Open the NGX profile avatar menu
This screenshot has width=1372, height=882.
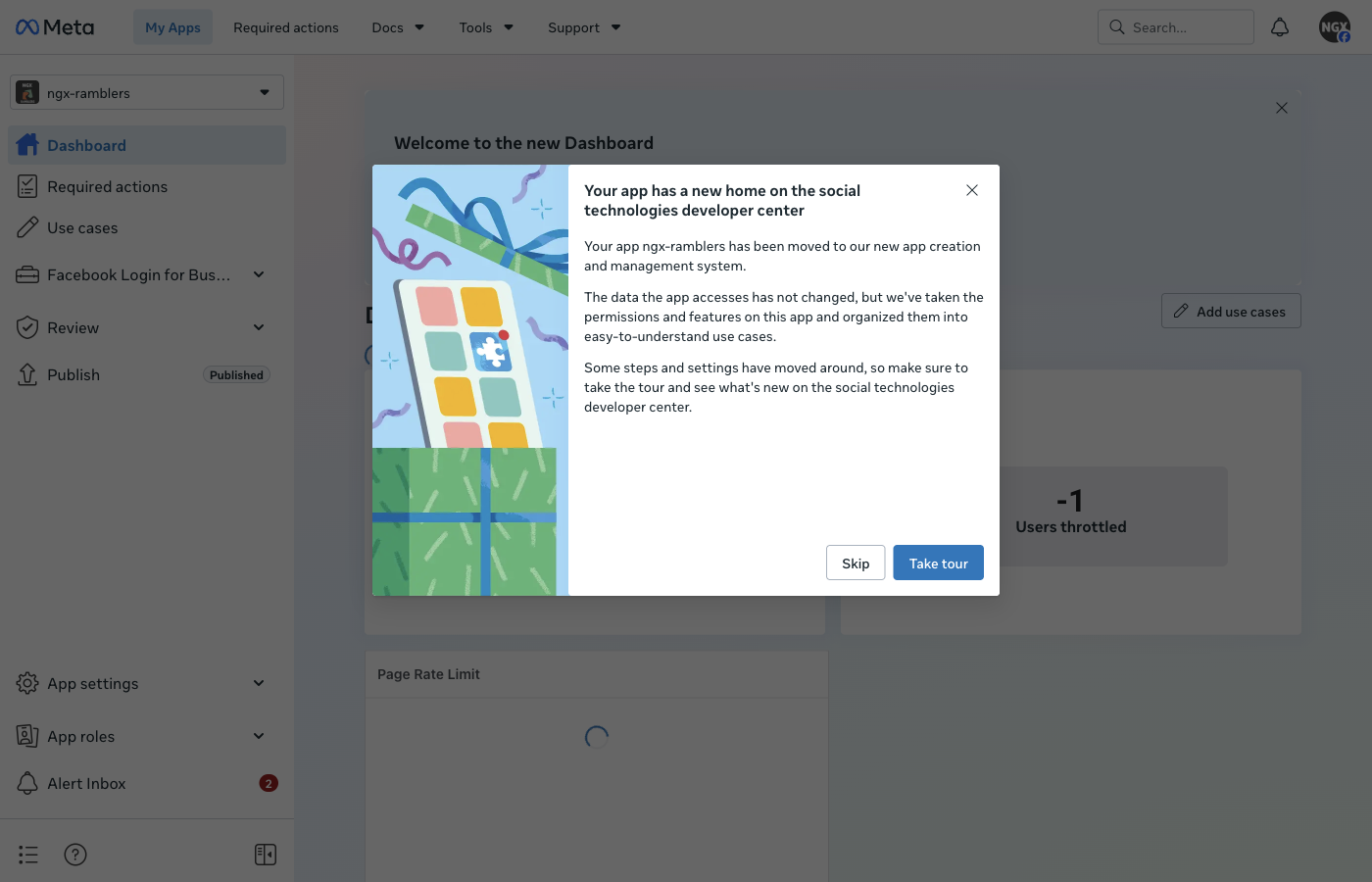[x=1335, y=27]
